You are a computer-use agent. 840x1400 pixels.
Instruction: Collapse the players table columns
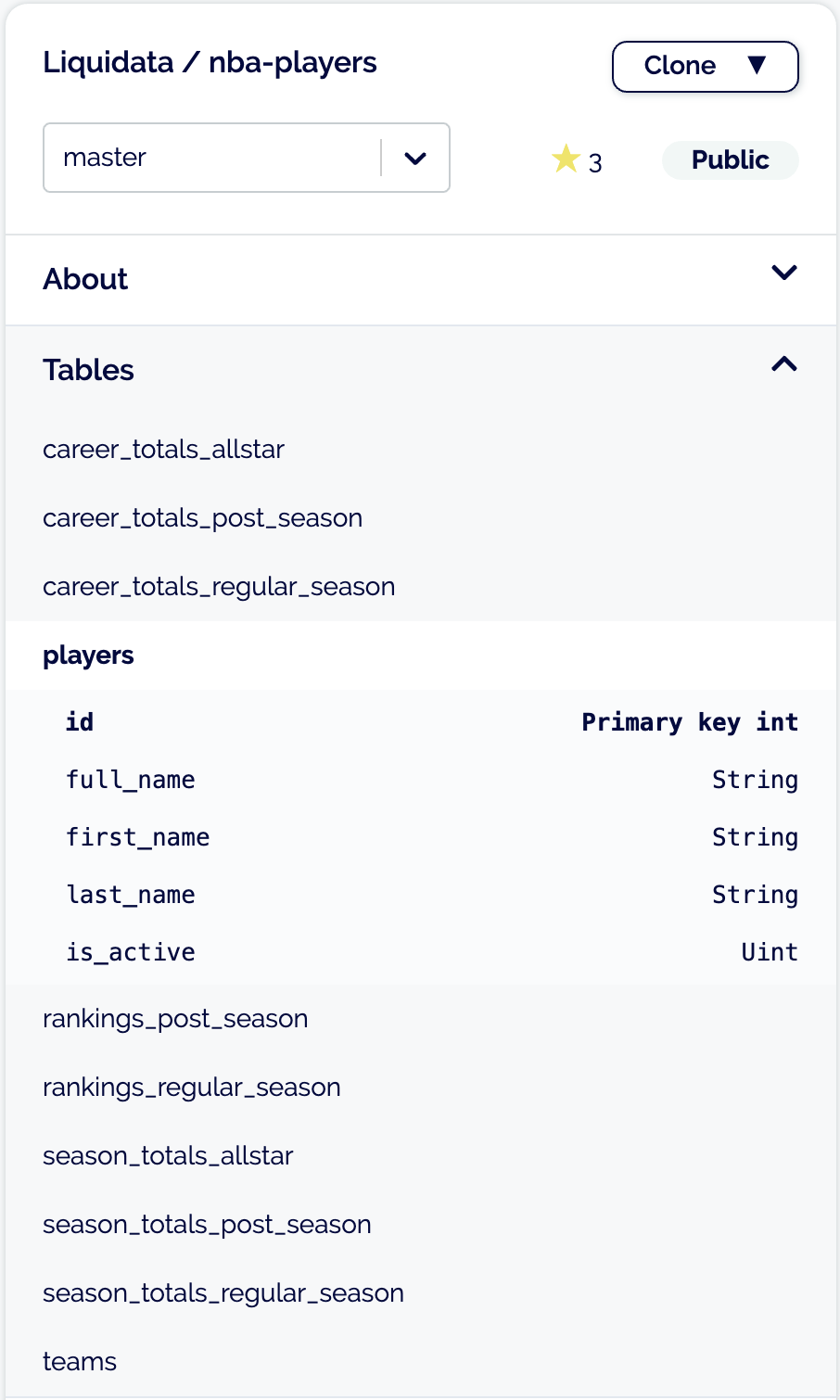pyautogui.click(x=88, y=655)
